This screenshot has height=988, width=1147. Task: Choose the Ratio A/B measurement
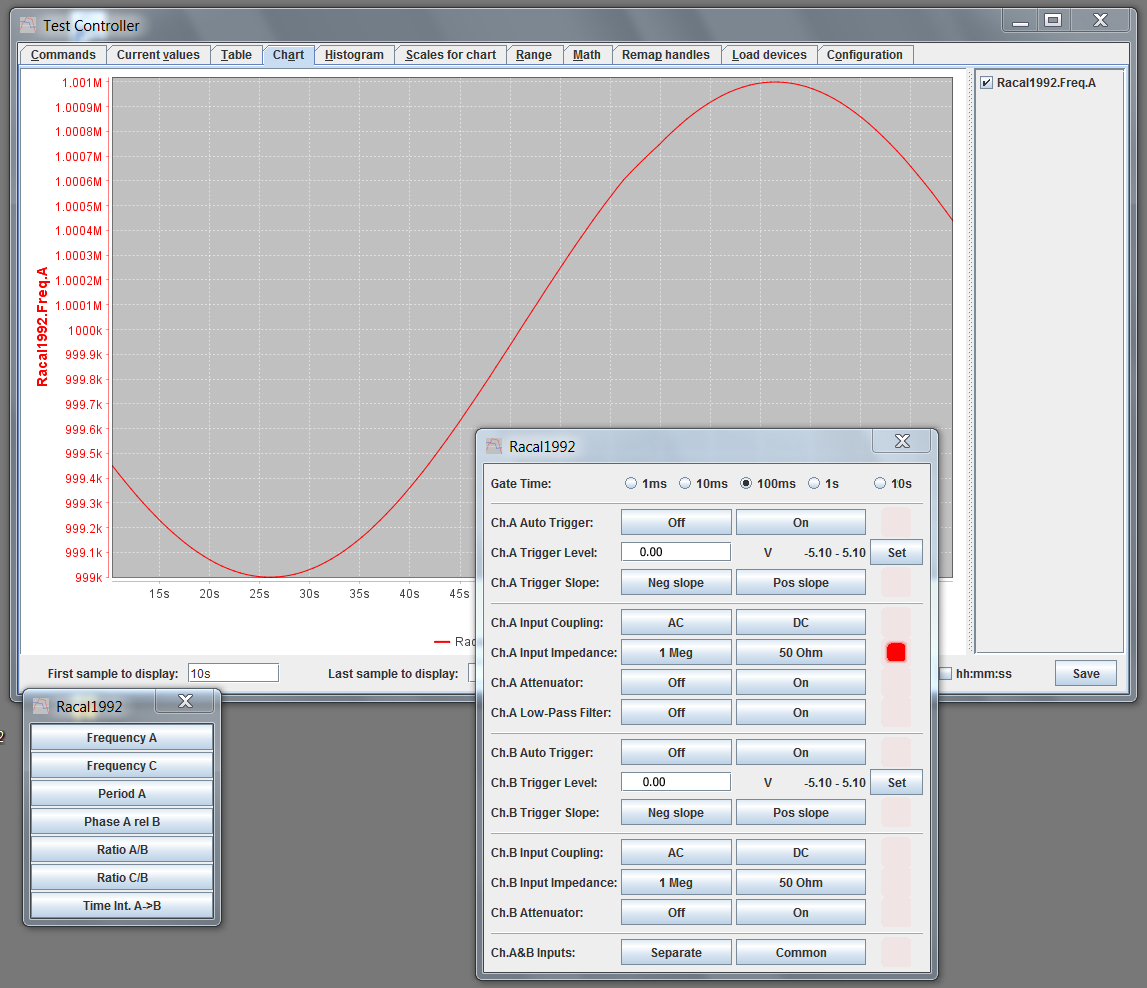pyautogui.click(x=121, y=849)
